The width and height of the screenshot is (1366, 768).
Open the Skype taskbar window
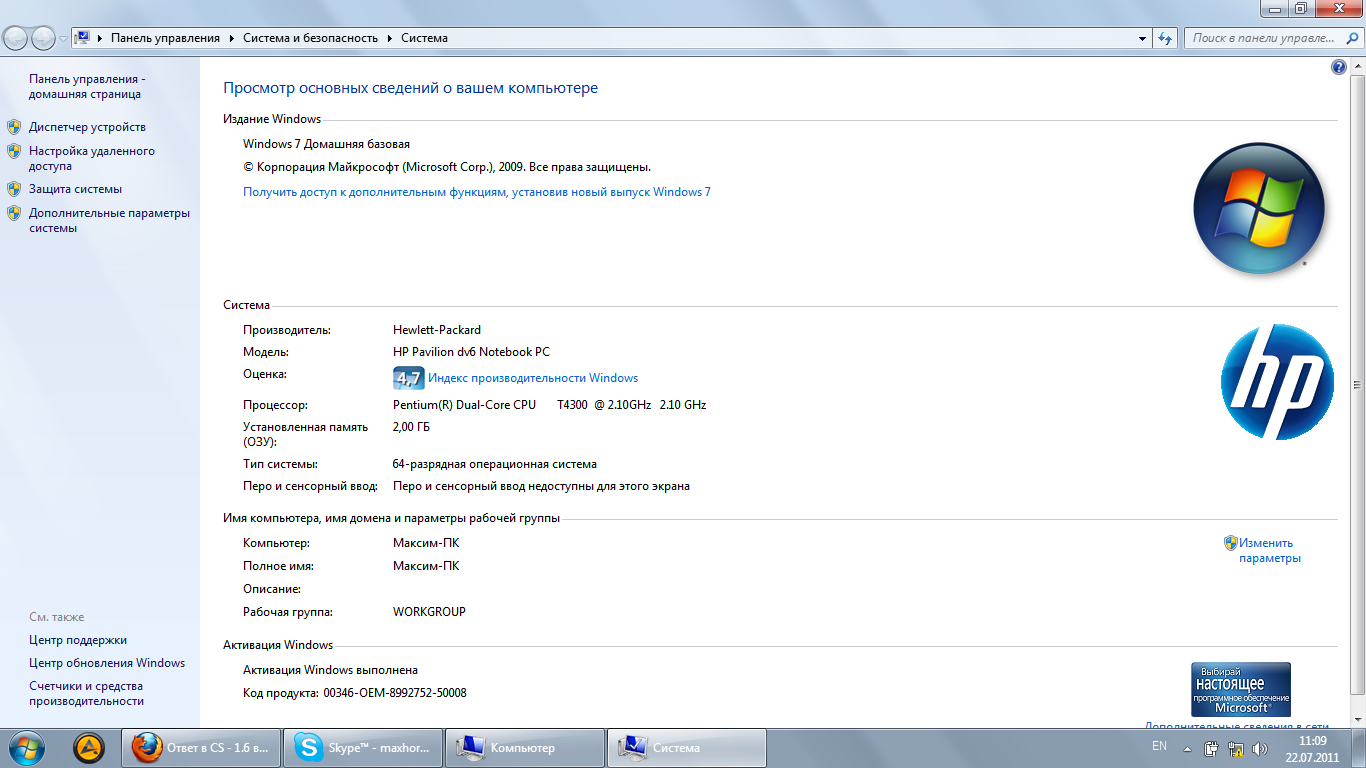click(x=362, y=748)
